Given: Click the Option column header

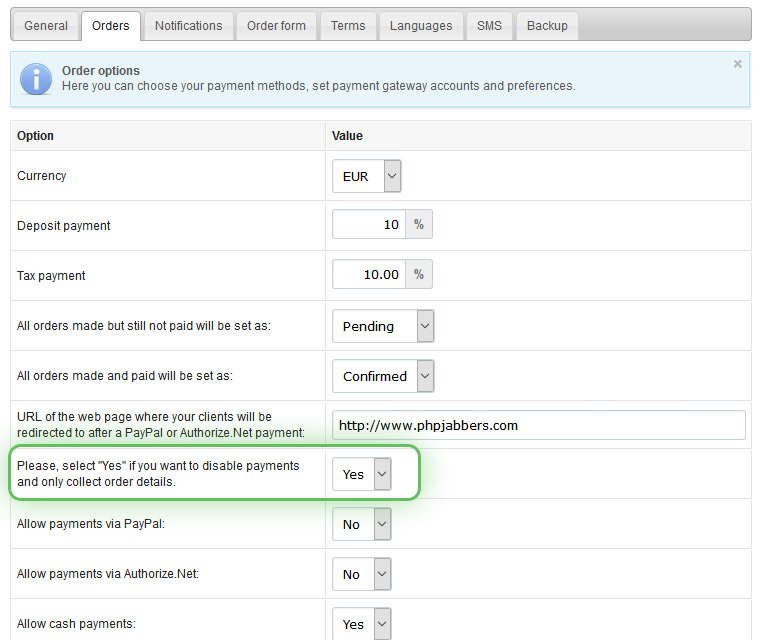Looking at the screenshot, I should (35, 136).
